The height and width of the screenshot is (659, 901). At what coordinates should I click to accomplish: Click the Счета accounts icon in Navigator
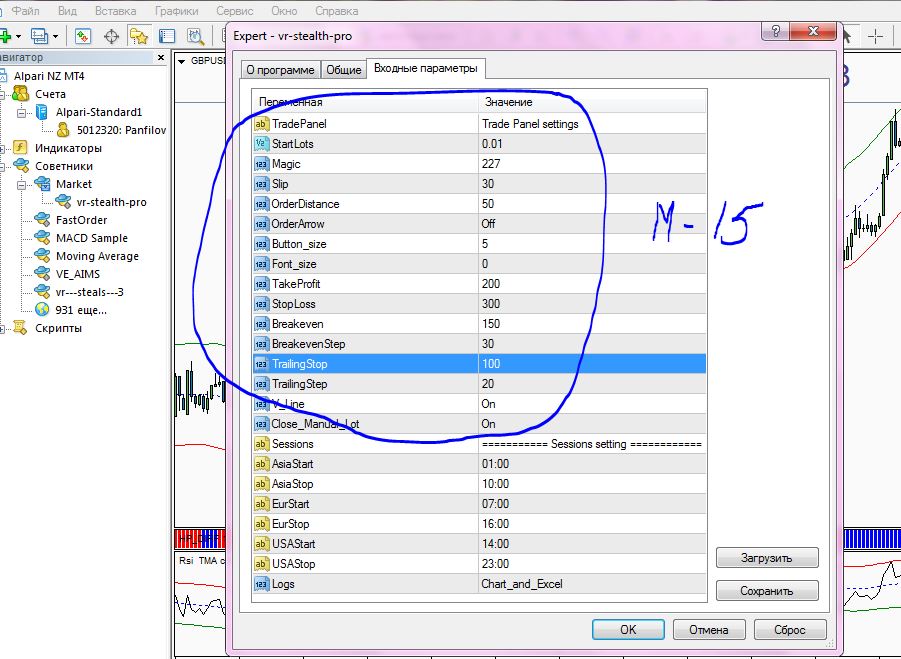coord(21,94)
